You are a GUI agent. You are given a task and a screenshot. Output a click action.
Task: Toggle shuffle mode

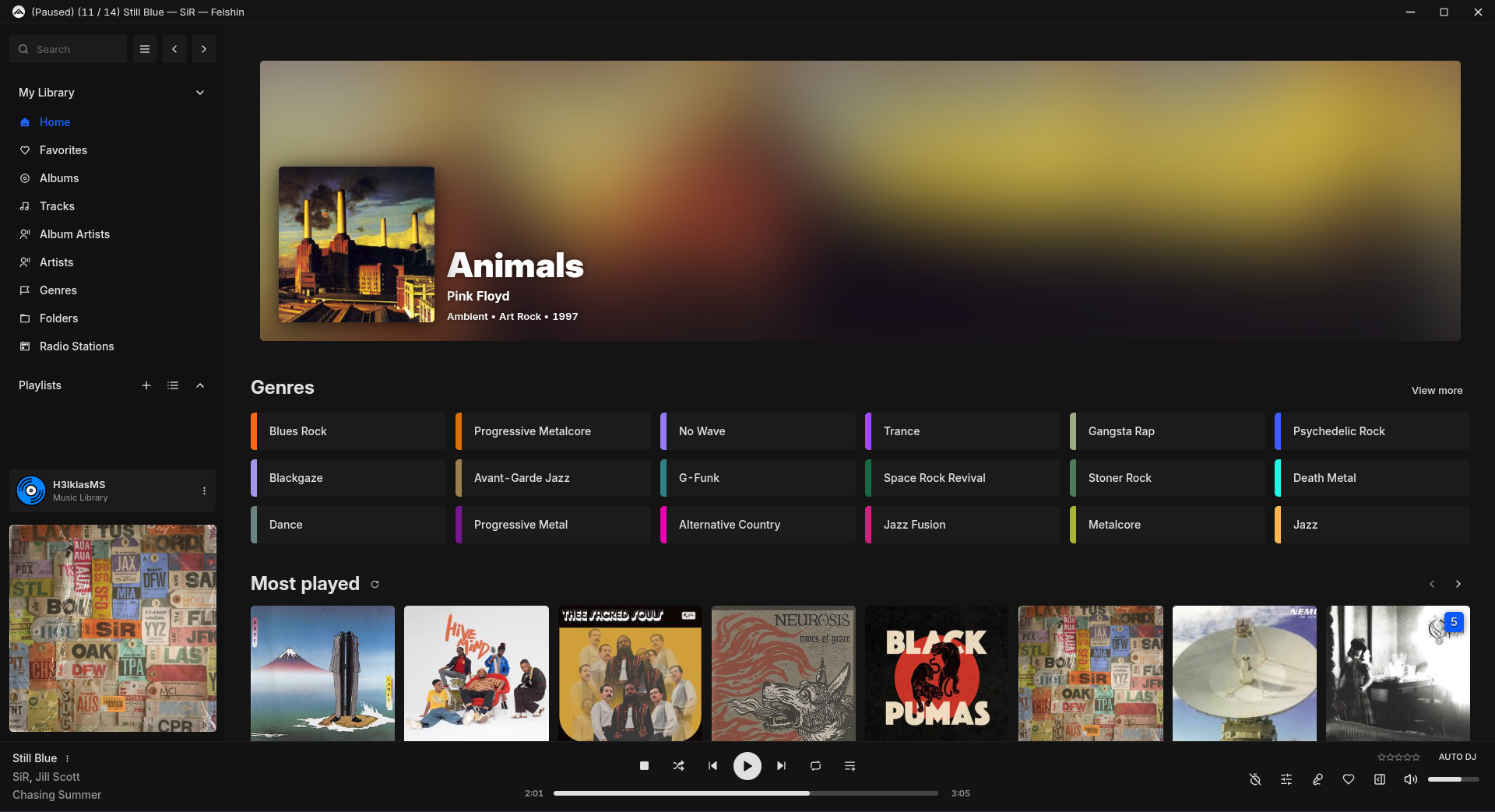pyautogui.click(x=678, y=766)
